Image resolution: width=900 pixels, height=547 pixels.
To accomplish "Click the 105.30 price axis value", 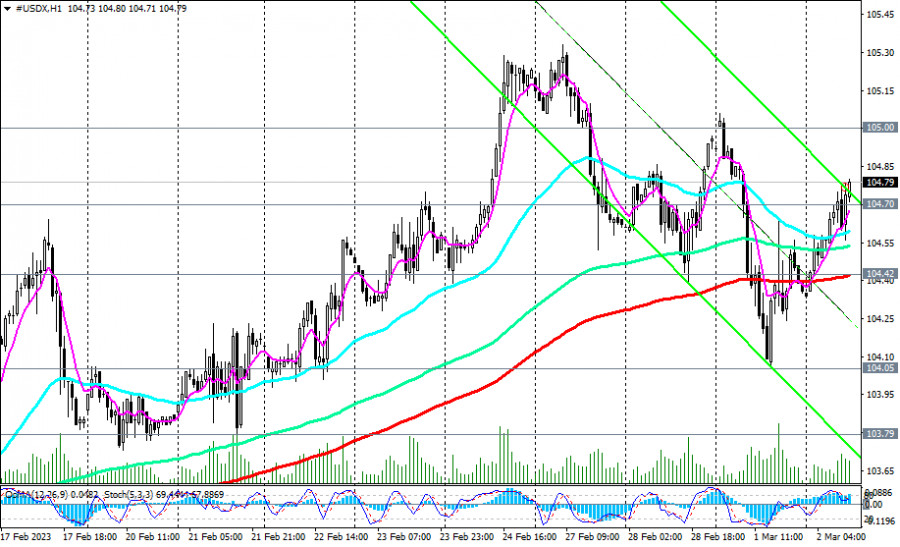I will coord(878,53).
